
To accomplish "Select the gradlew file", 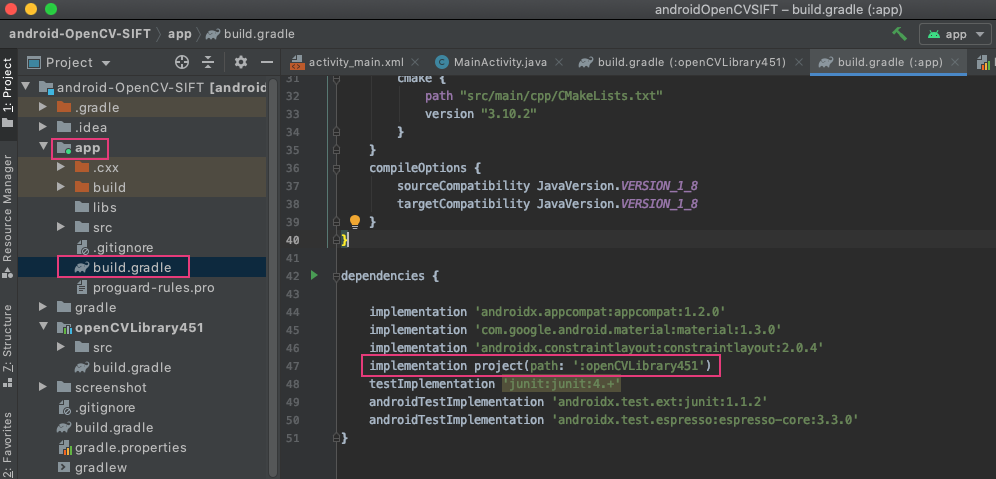I will (x=91, y=468).
